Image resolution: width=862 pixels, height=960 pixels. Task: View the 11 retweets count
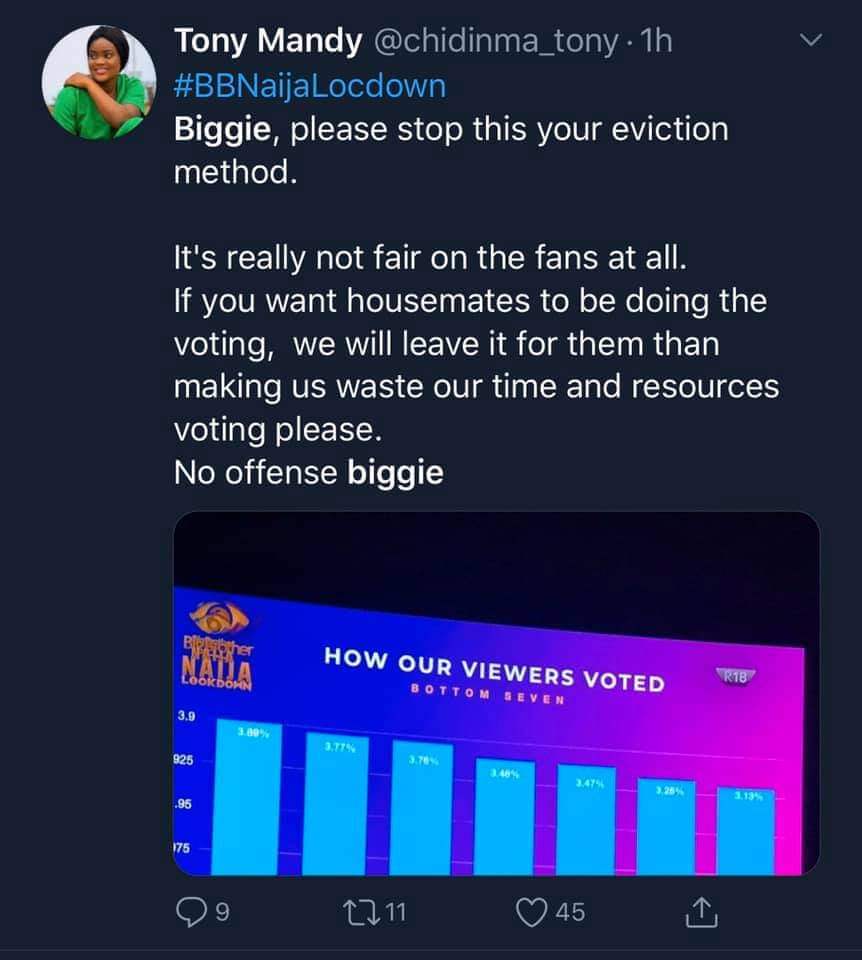coord(396,912)
